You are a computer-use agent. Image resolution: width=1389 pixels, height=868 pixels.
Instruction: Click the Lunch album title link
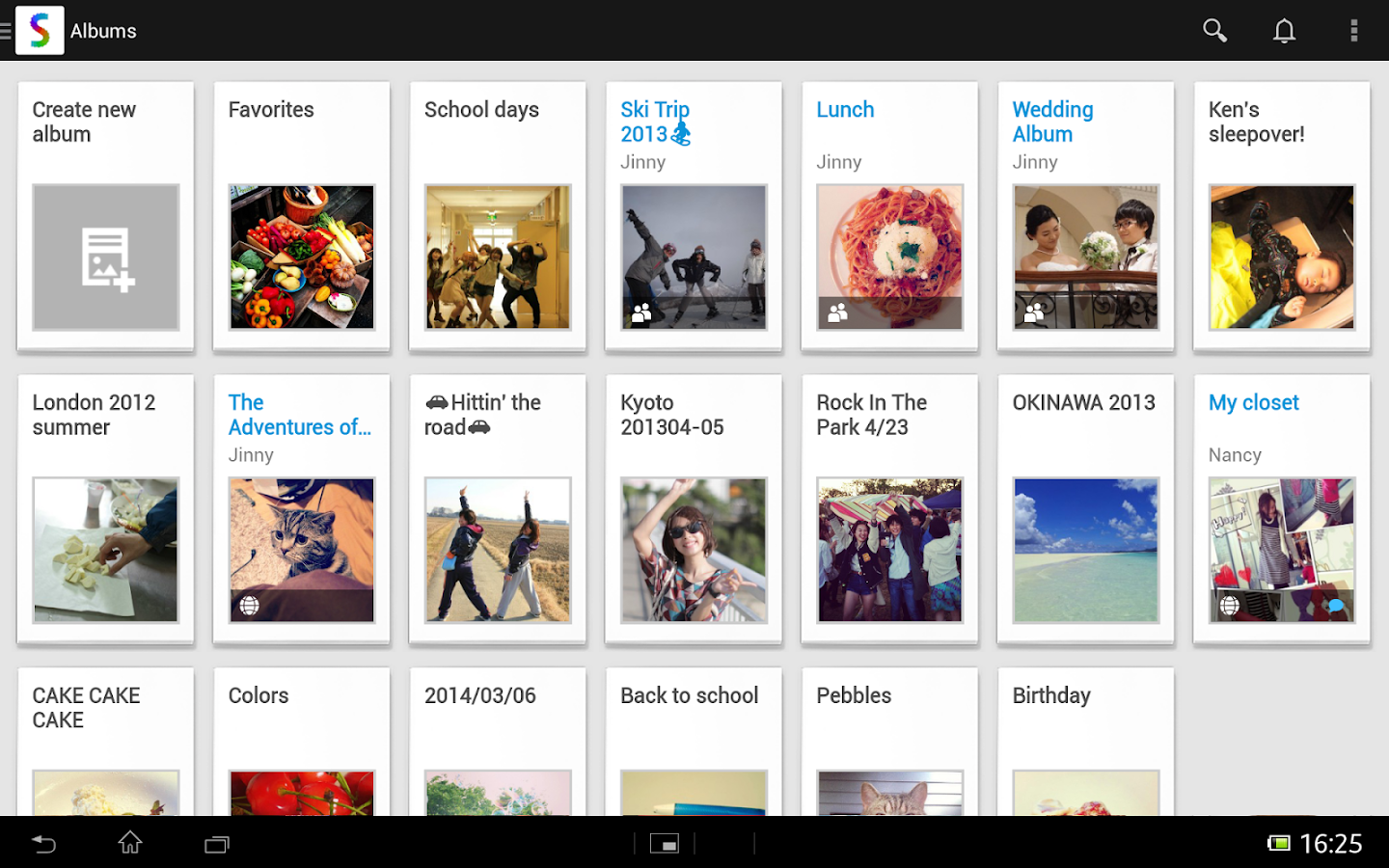tap(845, 110)
